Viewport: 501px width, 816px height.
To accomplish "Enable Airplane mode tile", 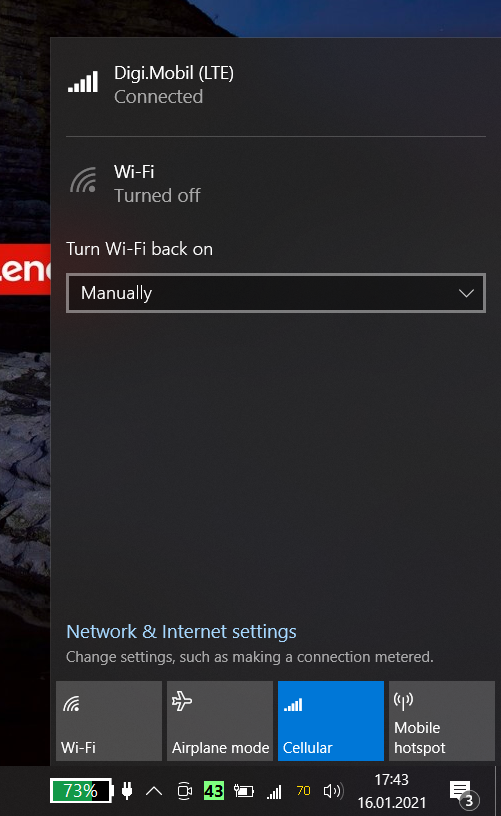I will [220, 721].
